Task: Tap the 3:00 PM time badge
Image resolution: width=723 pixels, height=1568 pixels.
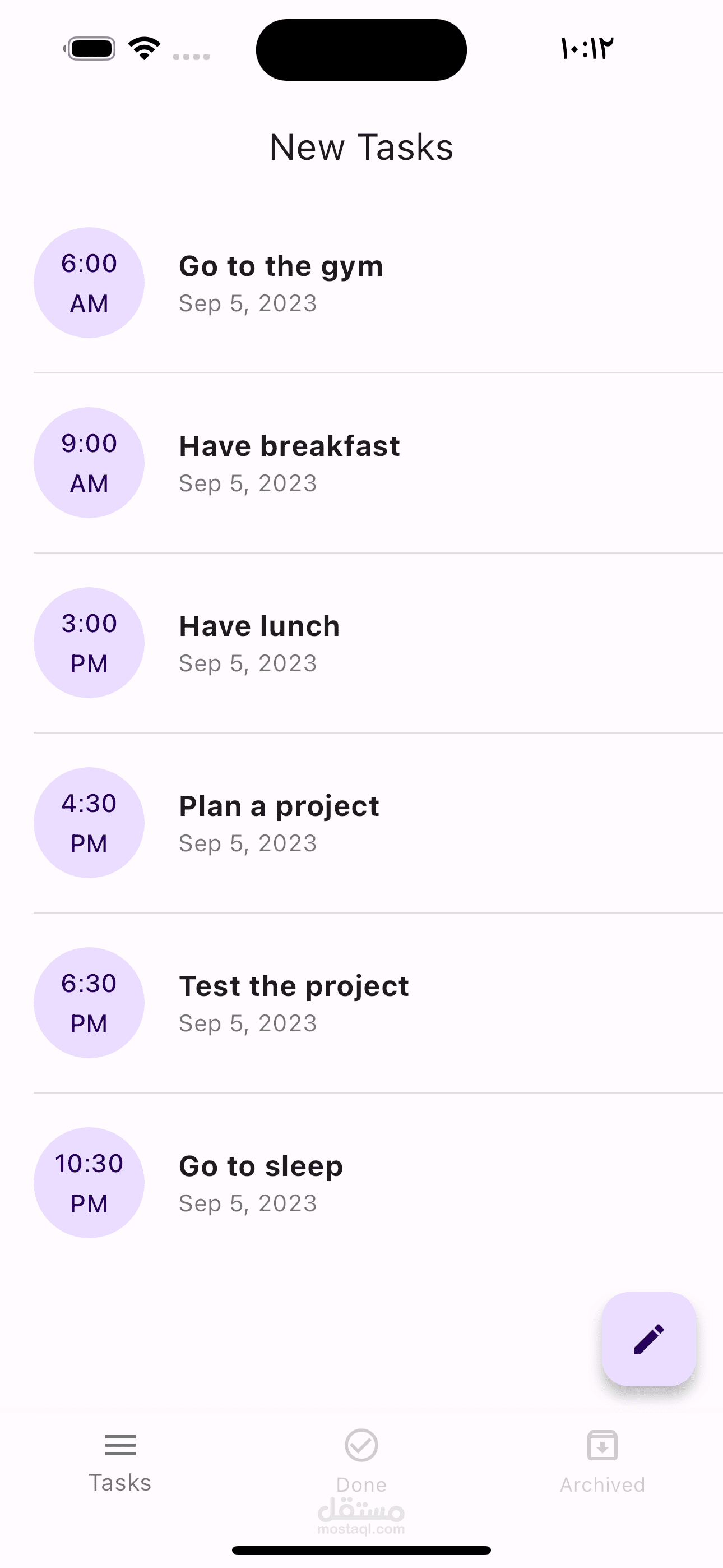Action: tap(89, 643)
